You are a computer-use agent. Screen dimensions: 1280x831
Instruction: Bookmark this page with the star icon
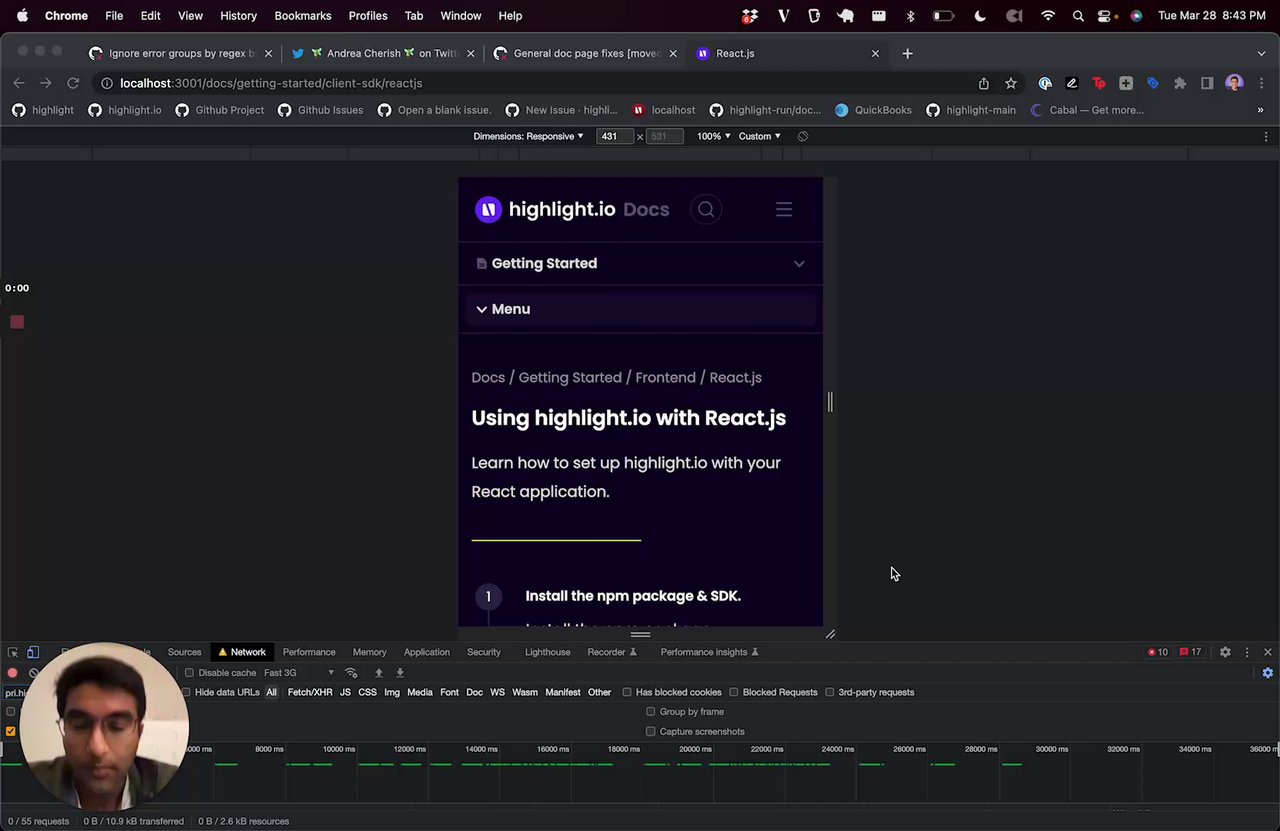click(x=1011, y=83)
